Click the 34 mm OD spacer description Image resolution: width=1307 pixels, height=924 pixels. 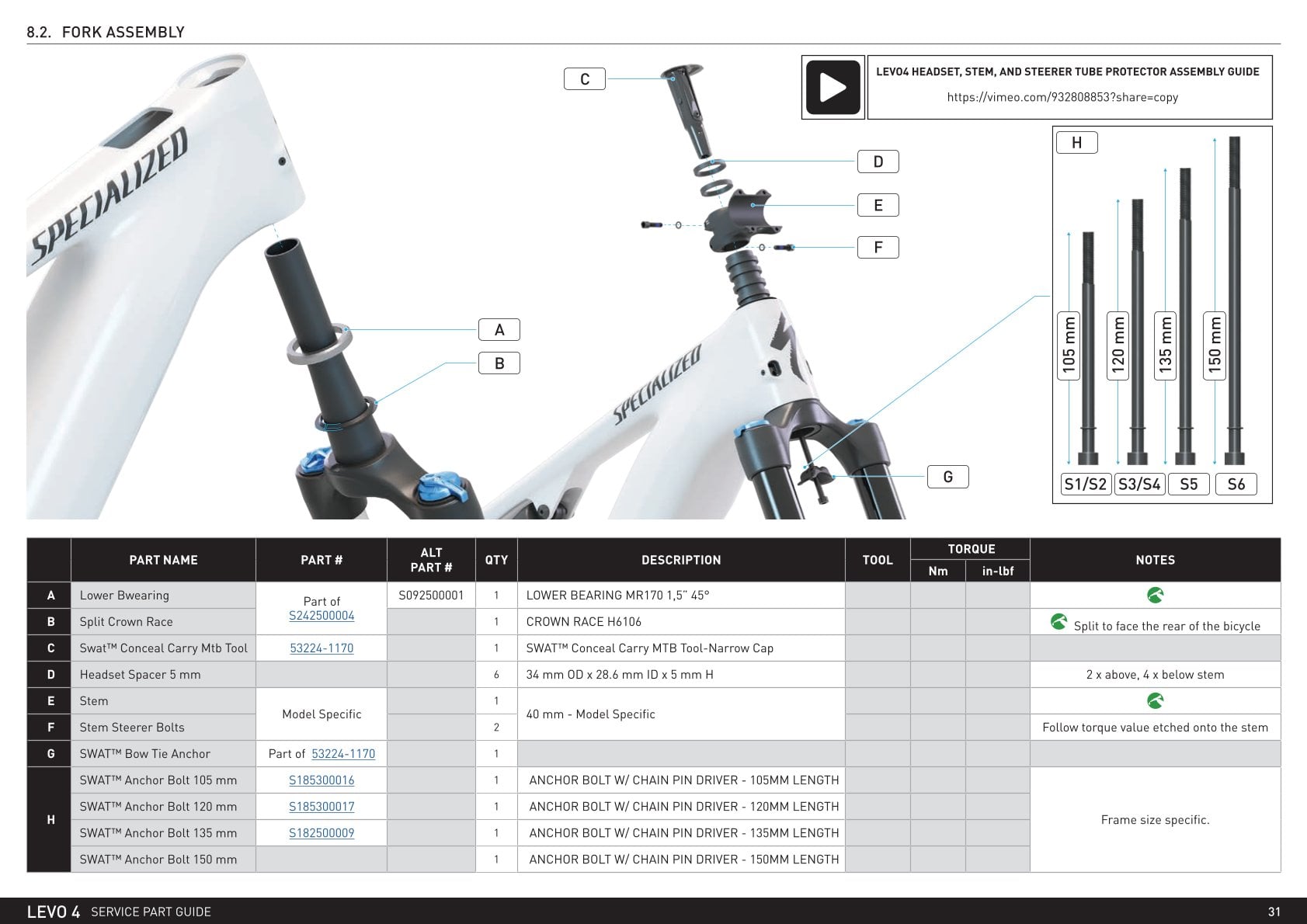pos(620,675)
